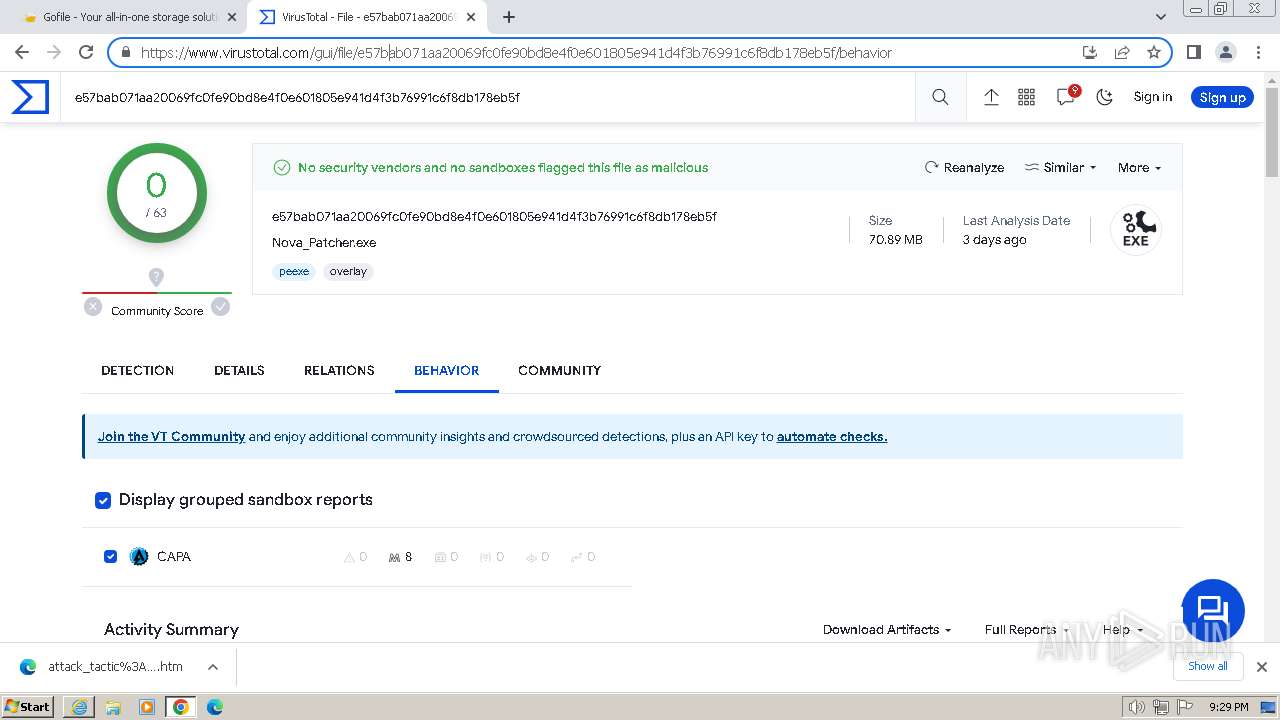Image resolution: width=1280 pixels, height=720 pixels.
Task: Expand download item options chevron
Action: (x=213, y=667)
